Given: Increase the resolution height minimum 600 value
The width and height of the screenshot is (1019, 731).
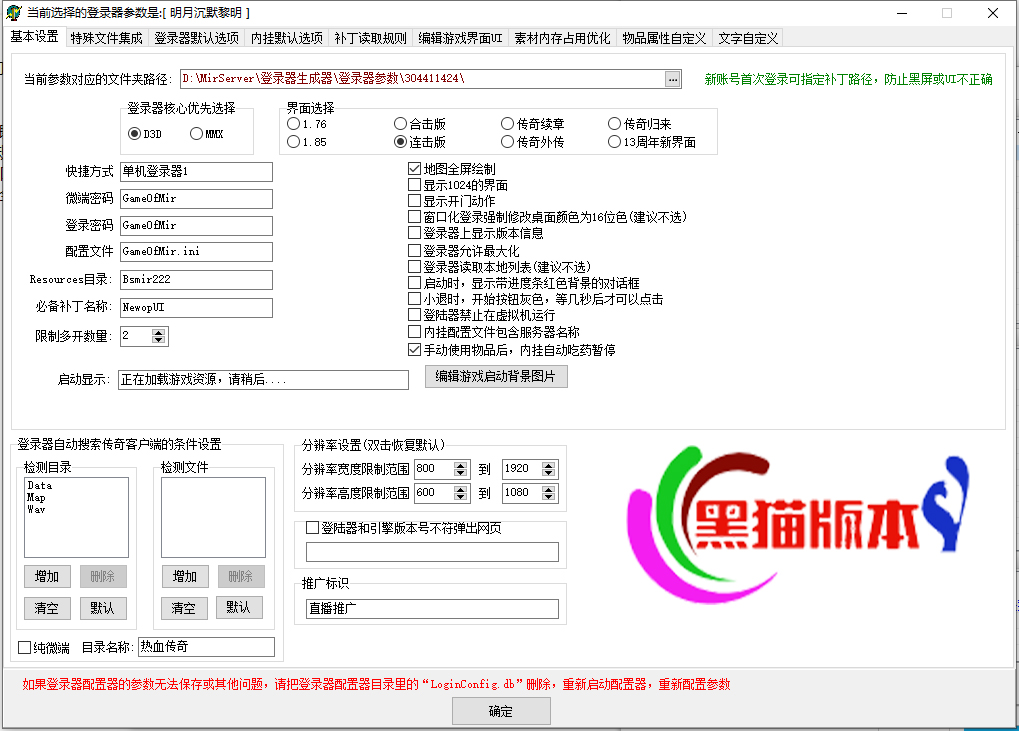Looking at the screenshot, I should [461, 489].
